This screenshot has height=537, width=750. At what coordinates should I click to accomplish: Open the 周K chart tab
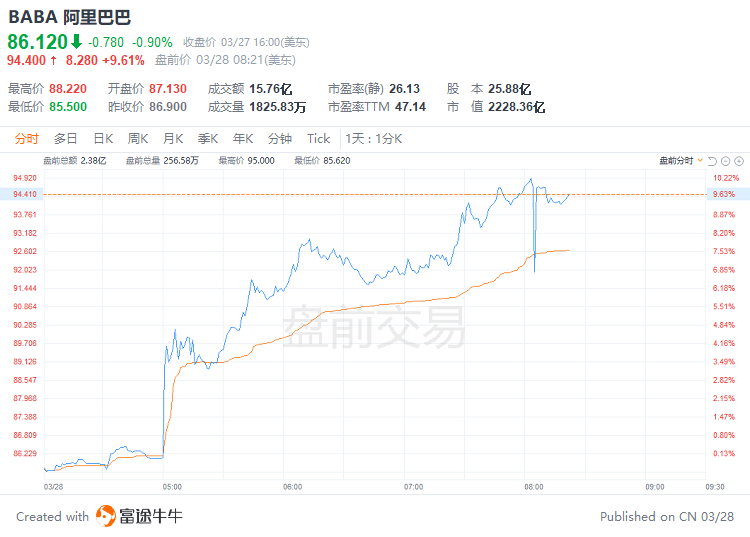[x=138, y=139]
